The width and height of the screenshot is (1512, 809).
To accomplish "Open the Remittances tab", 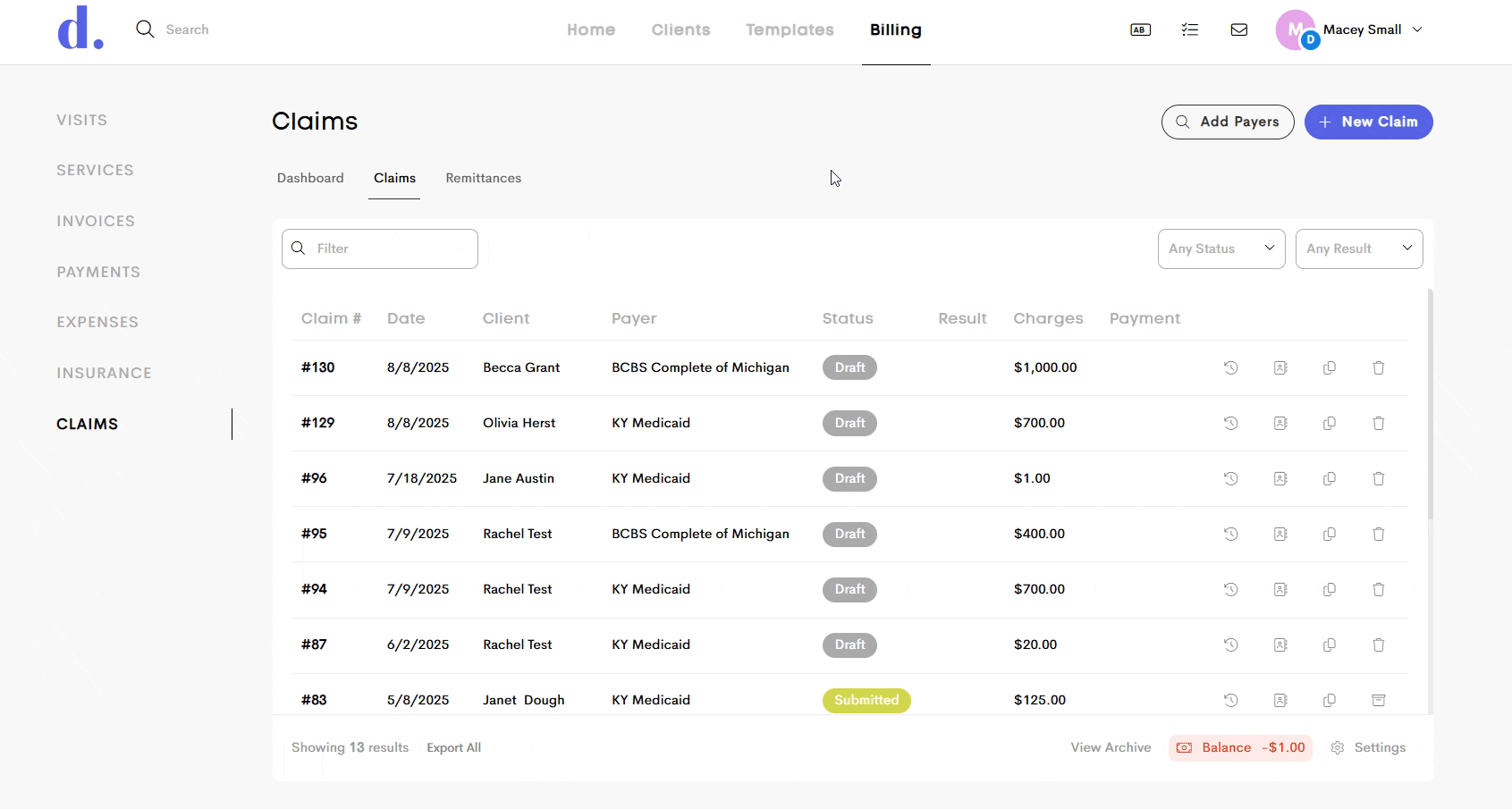I will [x=483, y=178].
